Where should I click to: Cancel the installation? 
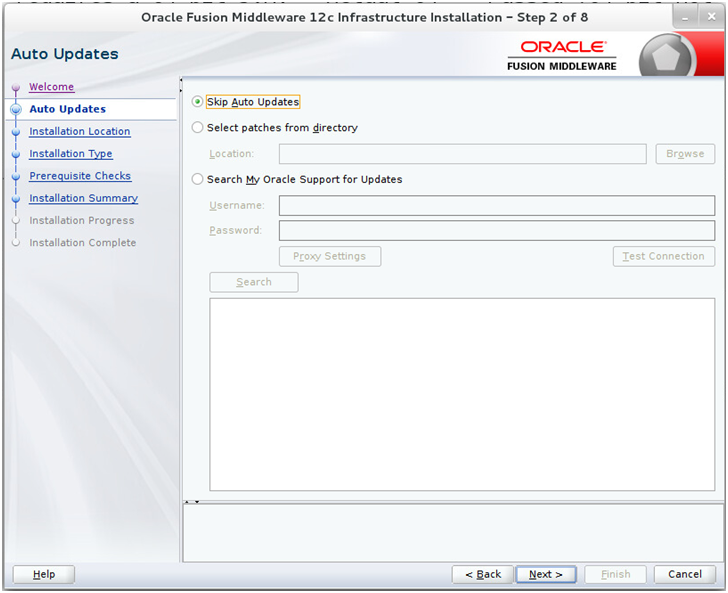coord(685,574)
